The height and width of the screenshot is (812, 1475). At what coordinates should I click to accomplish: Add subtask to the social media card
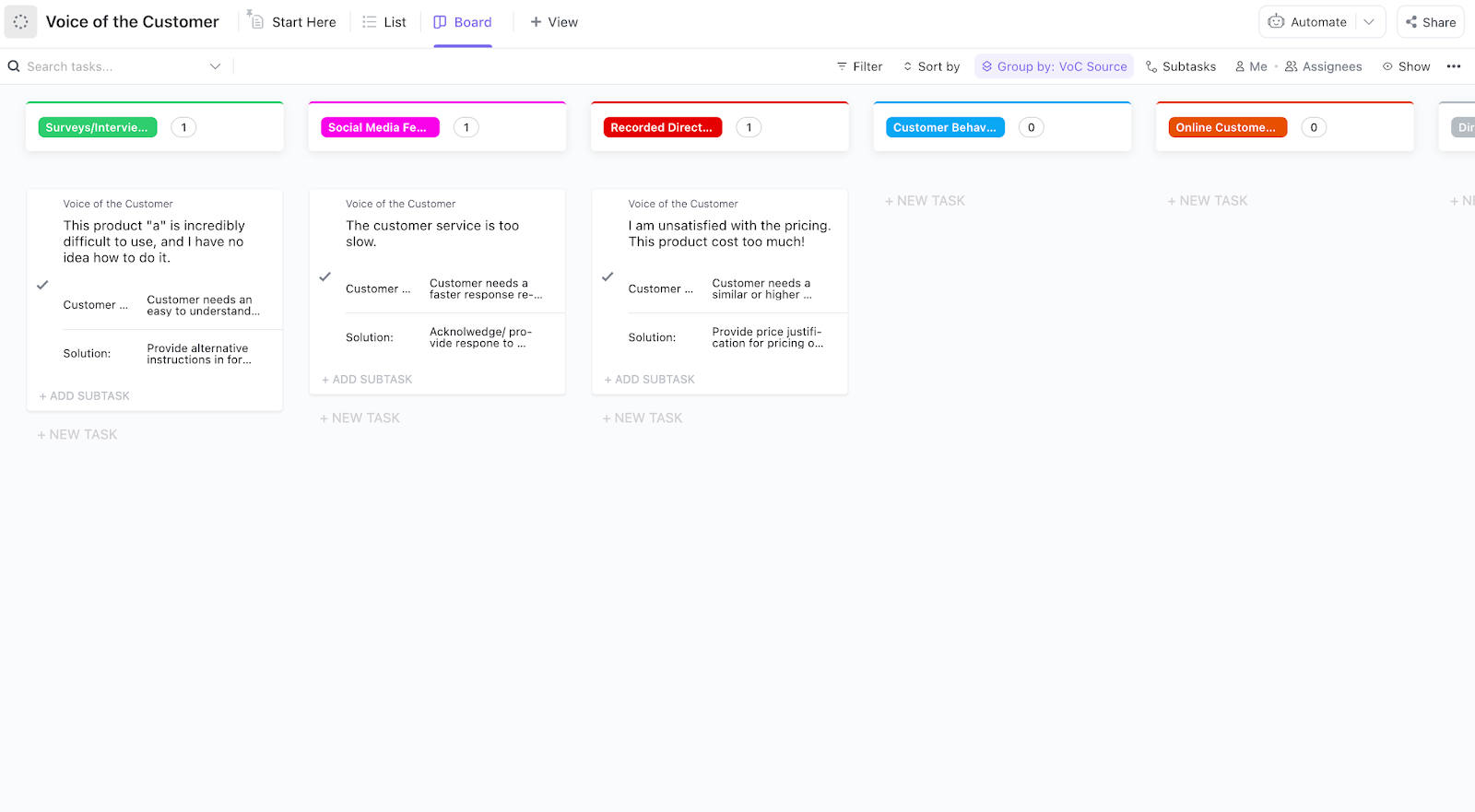coord(367,380)
